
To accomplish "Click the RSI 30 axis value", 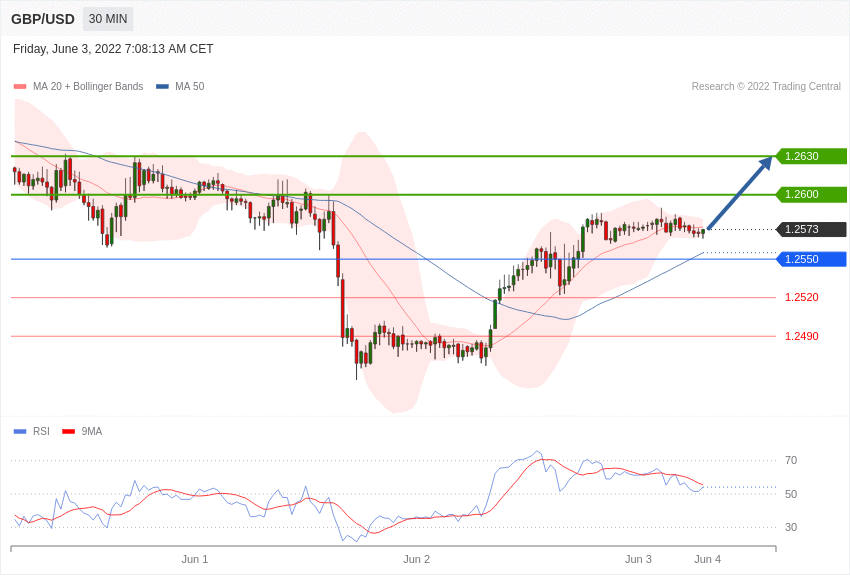I will pyautogui.click(x=791, y=527).
